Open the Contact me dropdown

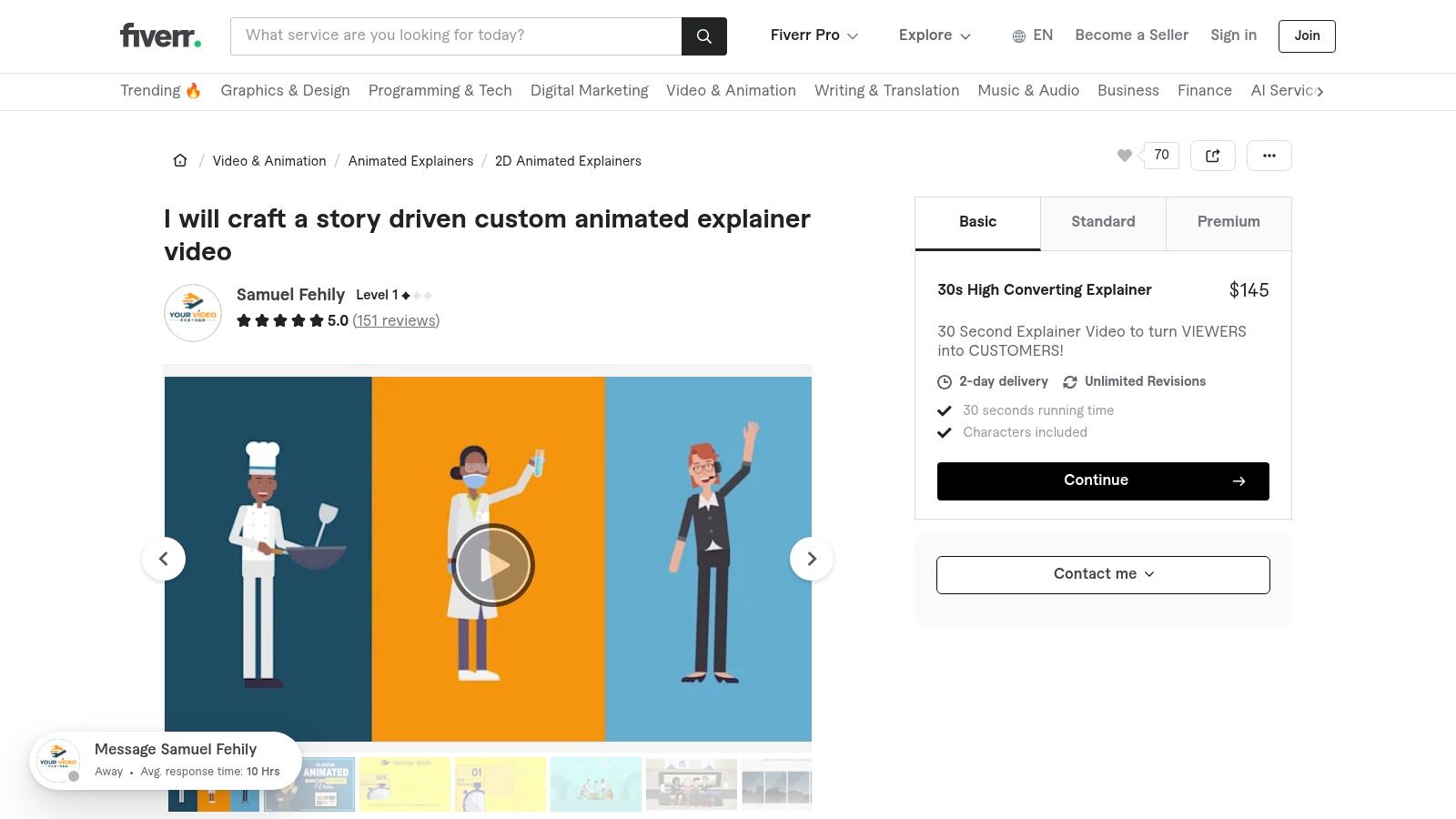(1102, 574)
